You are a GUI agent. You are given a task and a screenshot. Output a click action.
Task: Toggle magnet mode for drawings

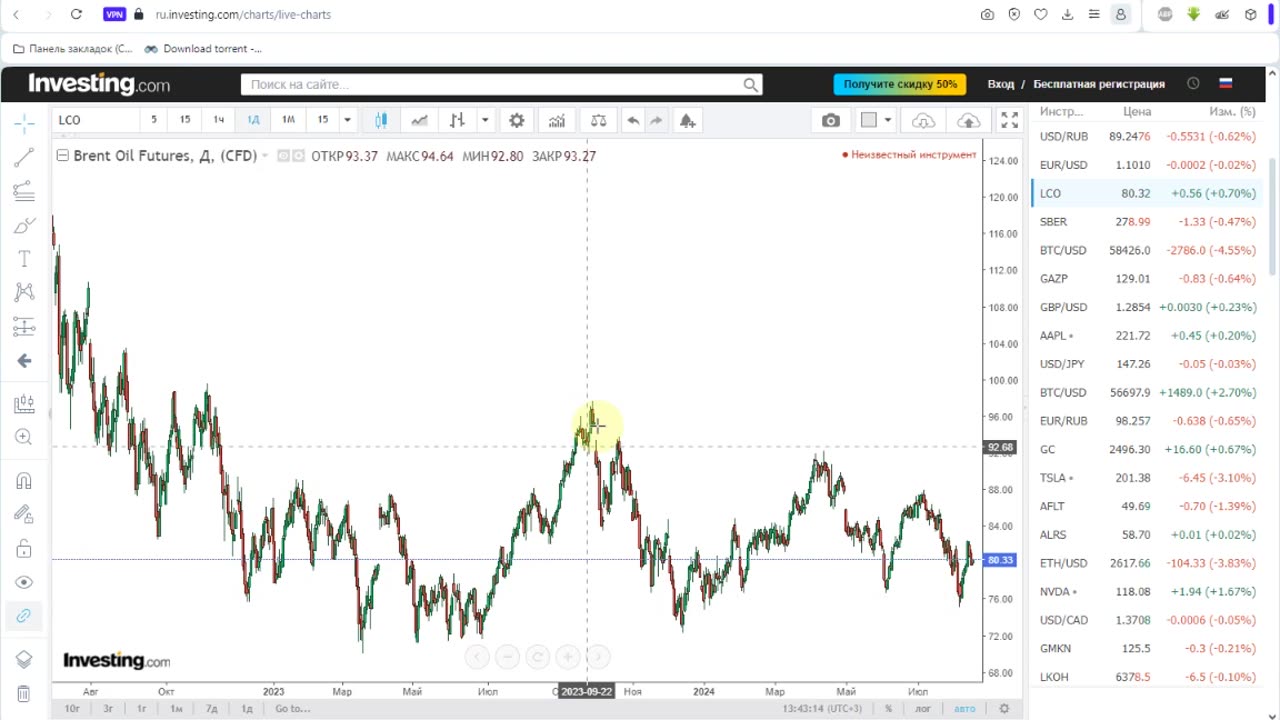tap(24, 481)
